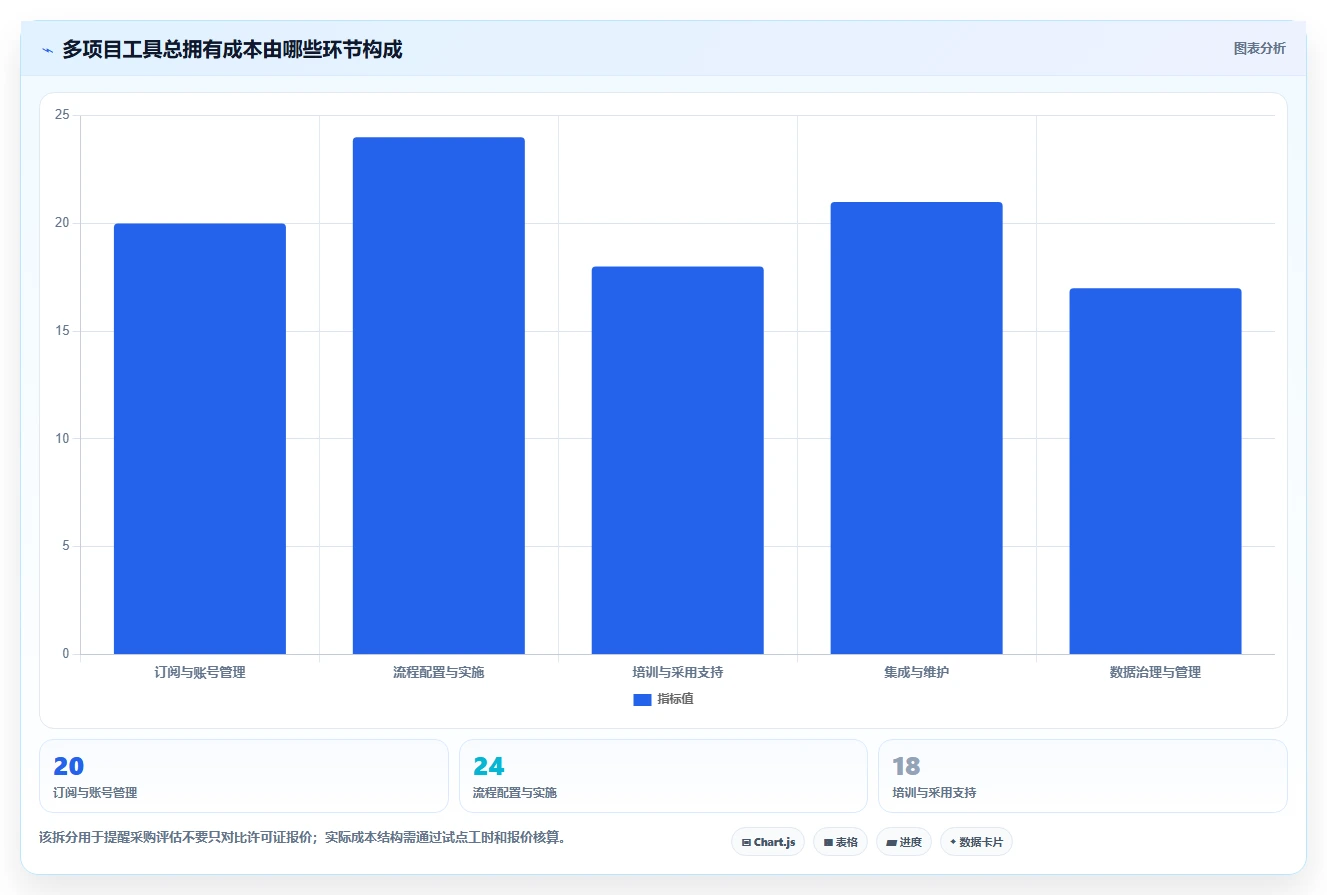The image size is (1327, 895).
Task: Open the data card showing 18
Action: (1083, 776)
